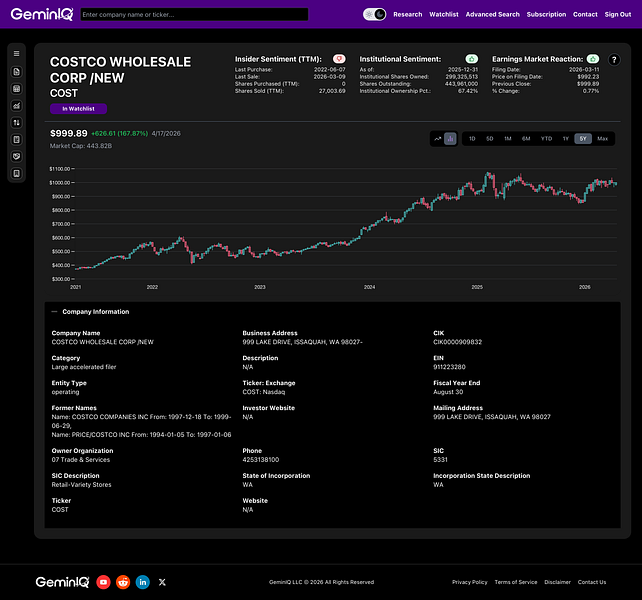Click the Insider Sentiment thumbs-down badge
The image size is (642, 600).
339,59
